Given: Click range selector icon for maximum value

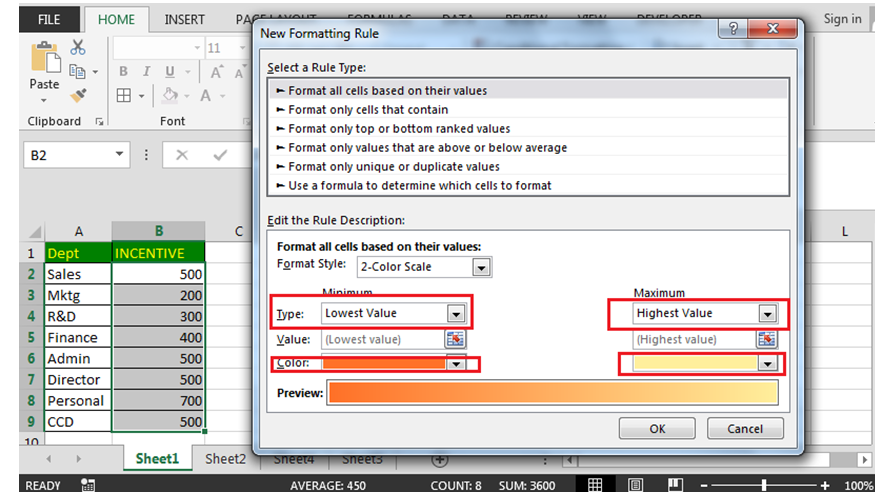Looking at the screenshot, I should (767, 339).
